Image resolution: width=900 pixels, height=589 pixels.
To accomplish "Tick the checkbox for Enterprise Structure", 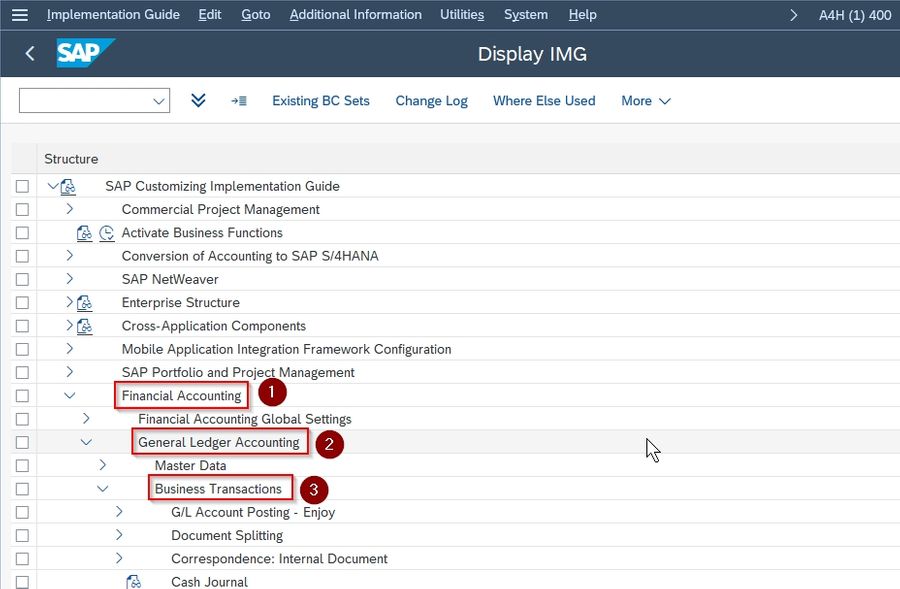I will [x=22, y=303].
